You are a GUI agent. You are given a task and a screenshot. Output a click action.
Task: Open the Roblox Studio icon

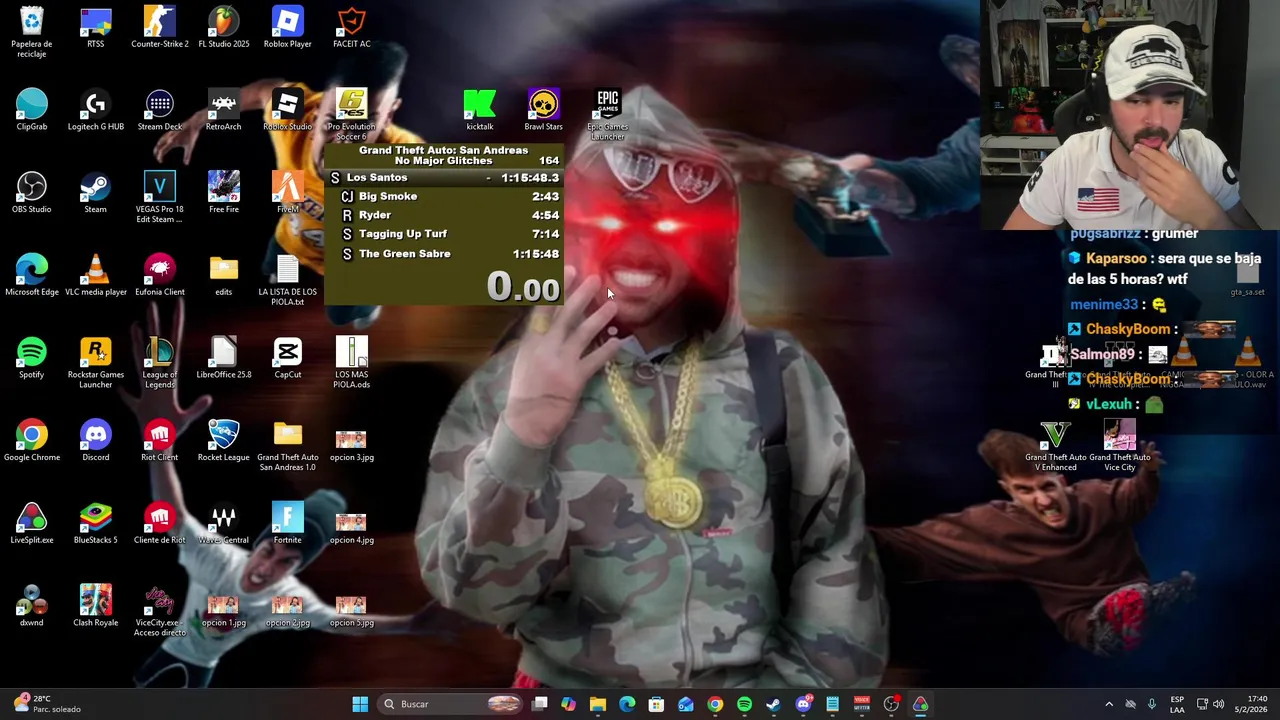288,110
